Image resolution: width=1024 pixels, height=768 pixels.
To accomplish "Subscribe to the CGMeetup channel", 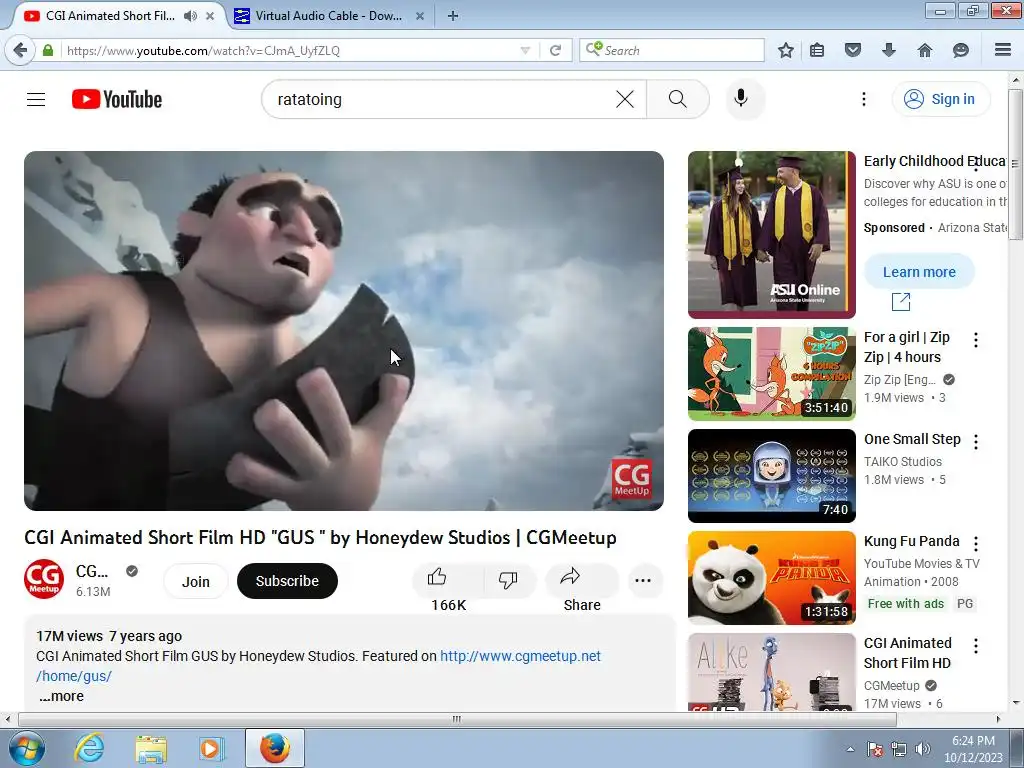I will click(287, 581).
